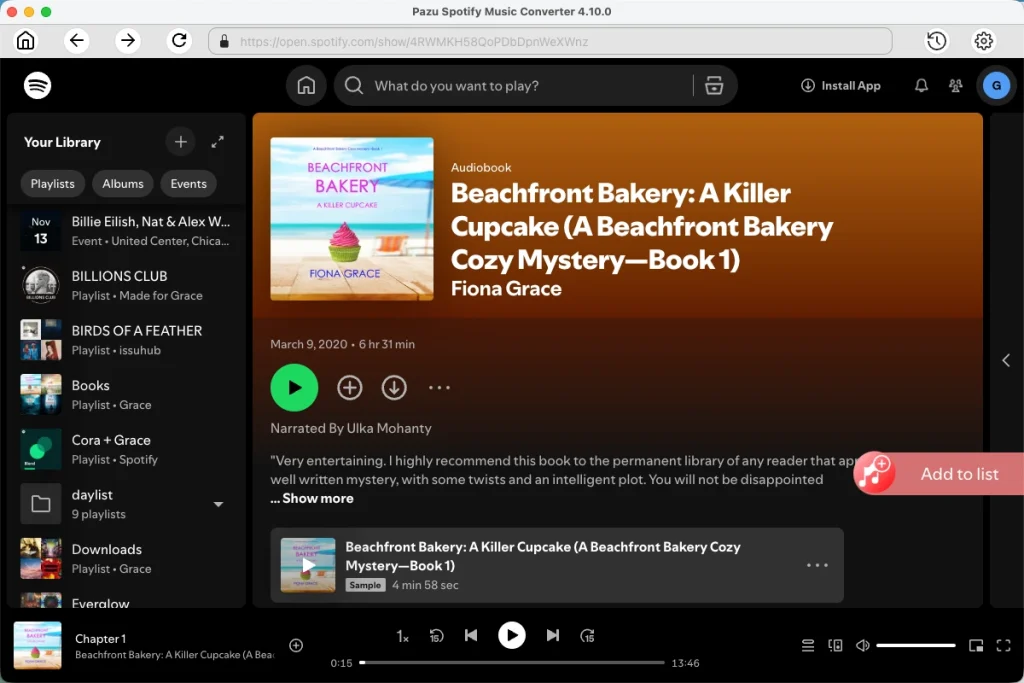The width and height of the screenshot is (1024, 683).
Task: Click the playback progress bar
Action: tap(512, 662)
